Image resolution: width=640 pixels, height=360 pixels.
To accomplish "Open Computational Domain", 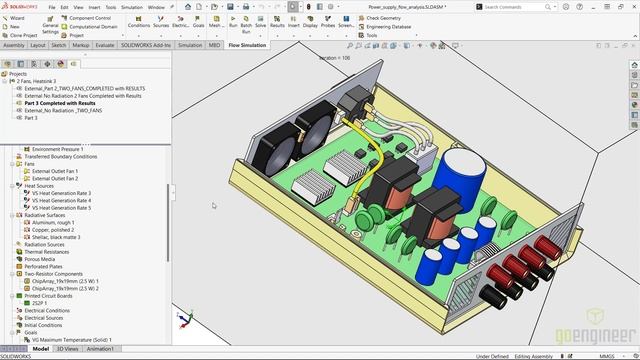I will click(89, 27).
